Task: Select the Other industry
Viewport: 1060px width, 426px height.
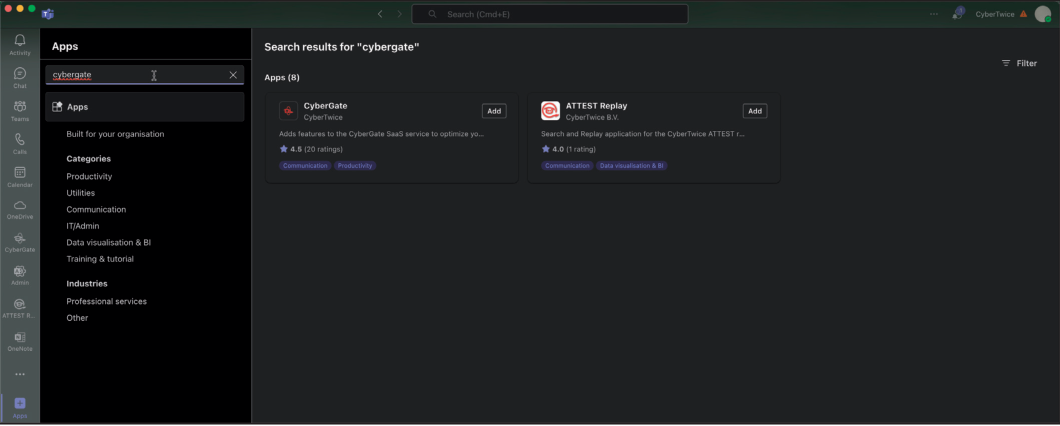Action: [77, 318]
